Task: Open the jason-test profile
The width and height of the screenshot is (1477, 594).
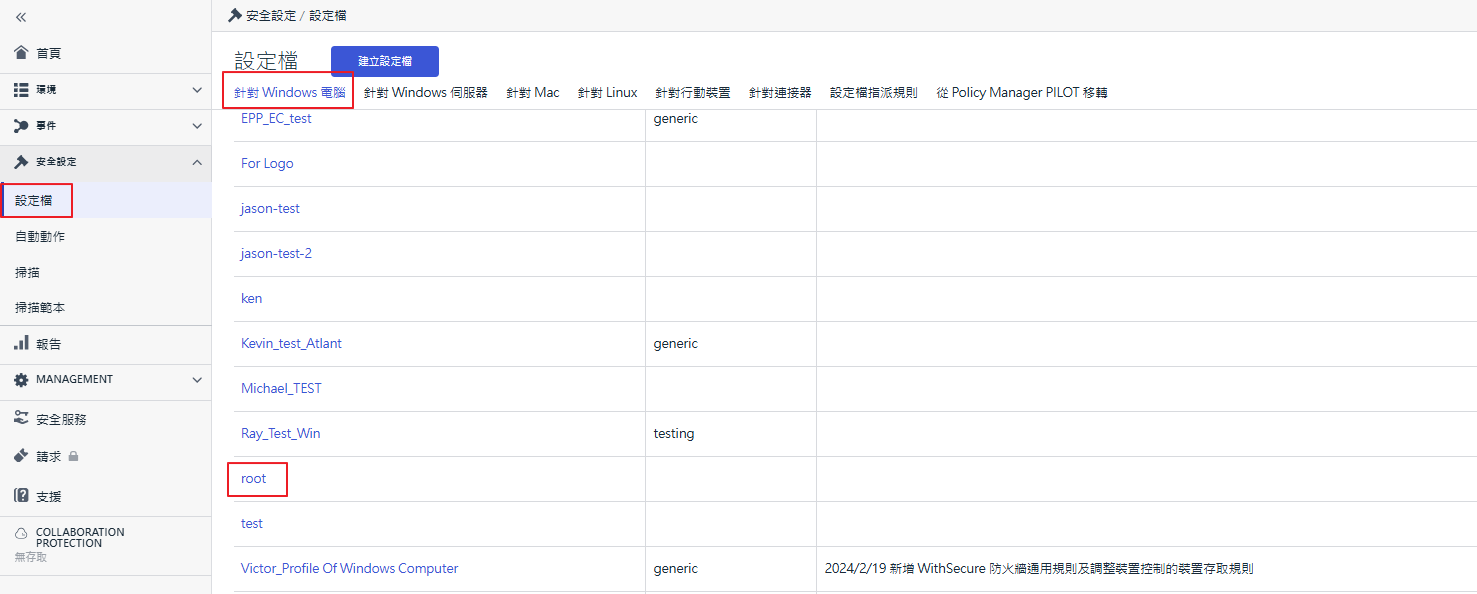Action: [x=270, y=208]
